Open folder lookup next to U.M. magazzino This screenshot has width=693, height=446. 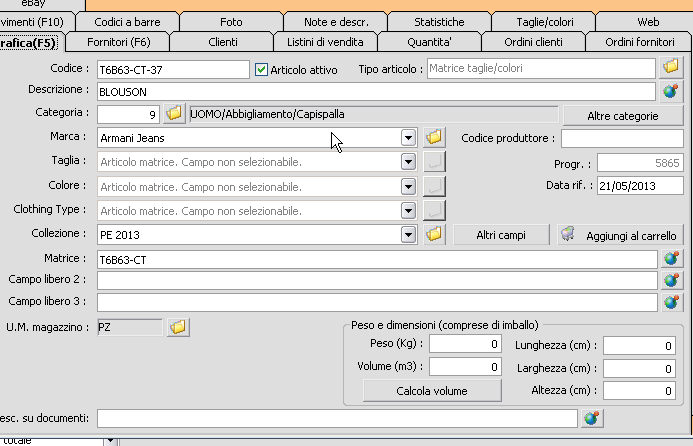(178, 327)
